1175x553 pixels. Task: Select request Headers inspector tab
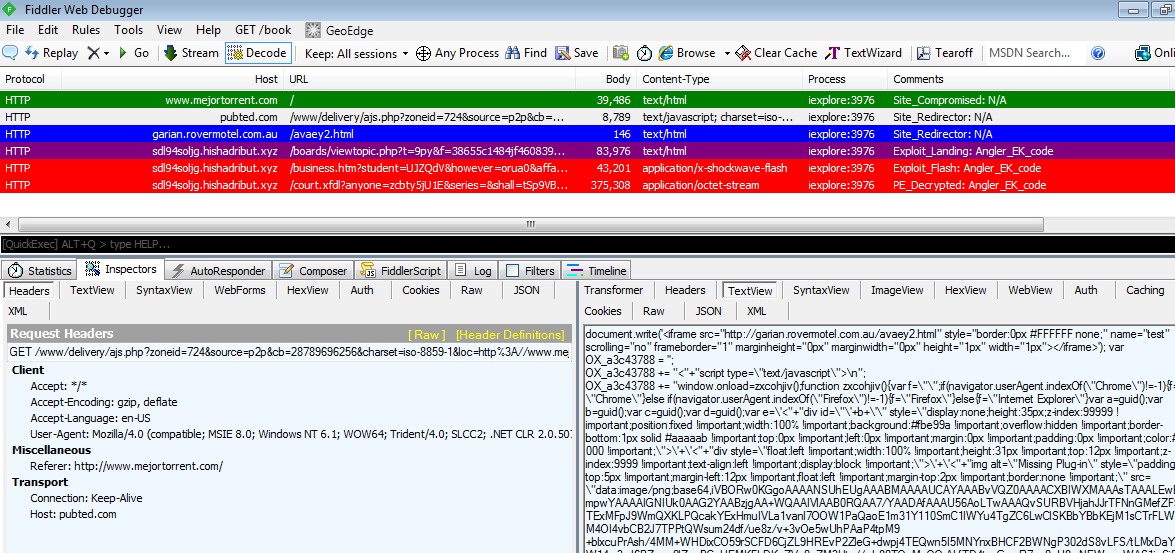click(x=30, y=291)
